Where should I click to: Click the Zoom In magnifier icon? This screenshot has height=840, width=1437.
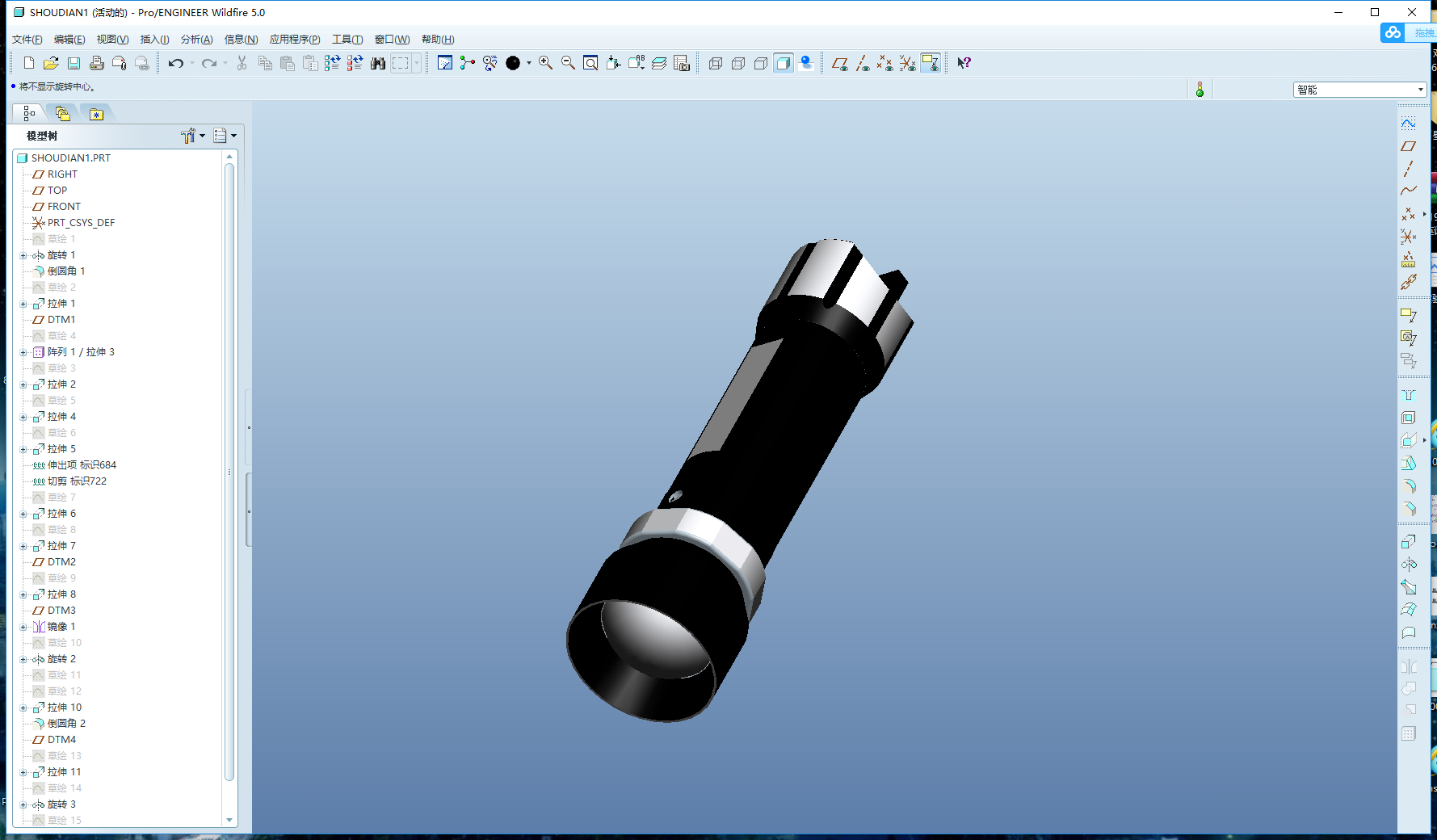(545, 63)
